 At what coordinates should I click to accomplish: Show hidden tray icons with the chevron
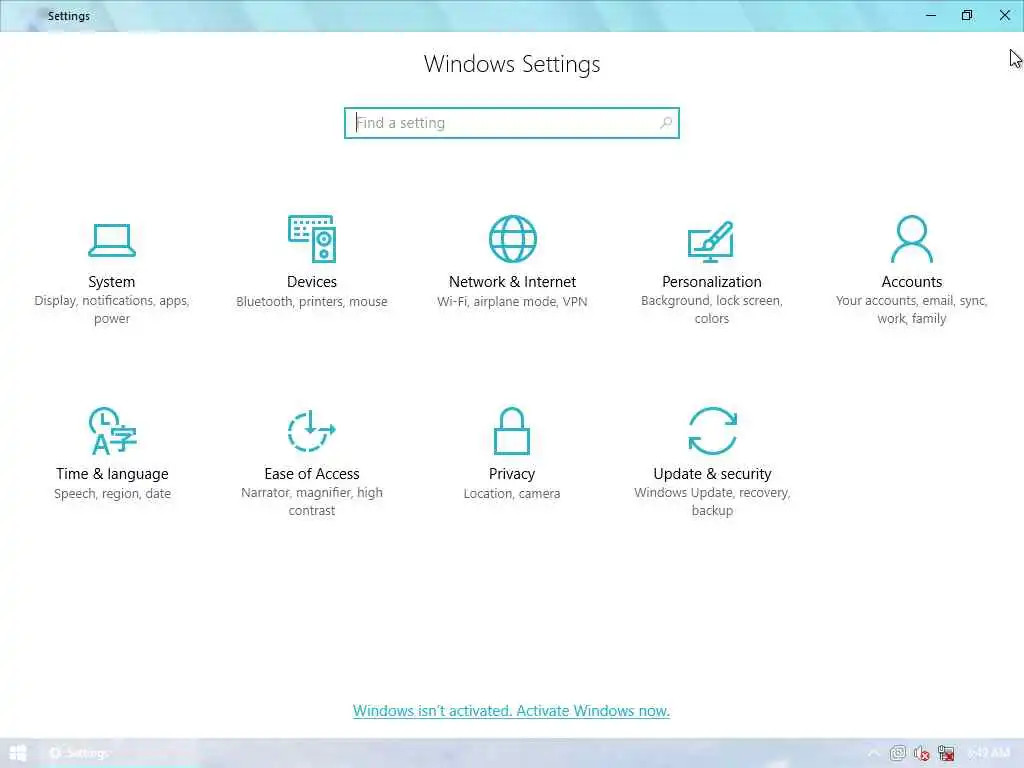874,754
